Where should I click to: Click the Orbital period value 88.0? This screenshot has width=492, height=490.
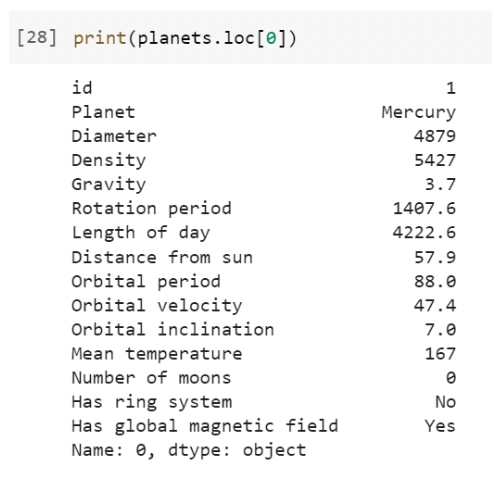(435, 281)
